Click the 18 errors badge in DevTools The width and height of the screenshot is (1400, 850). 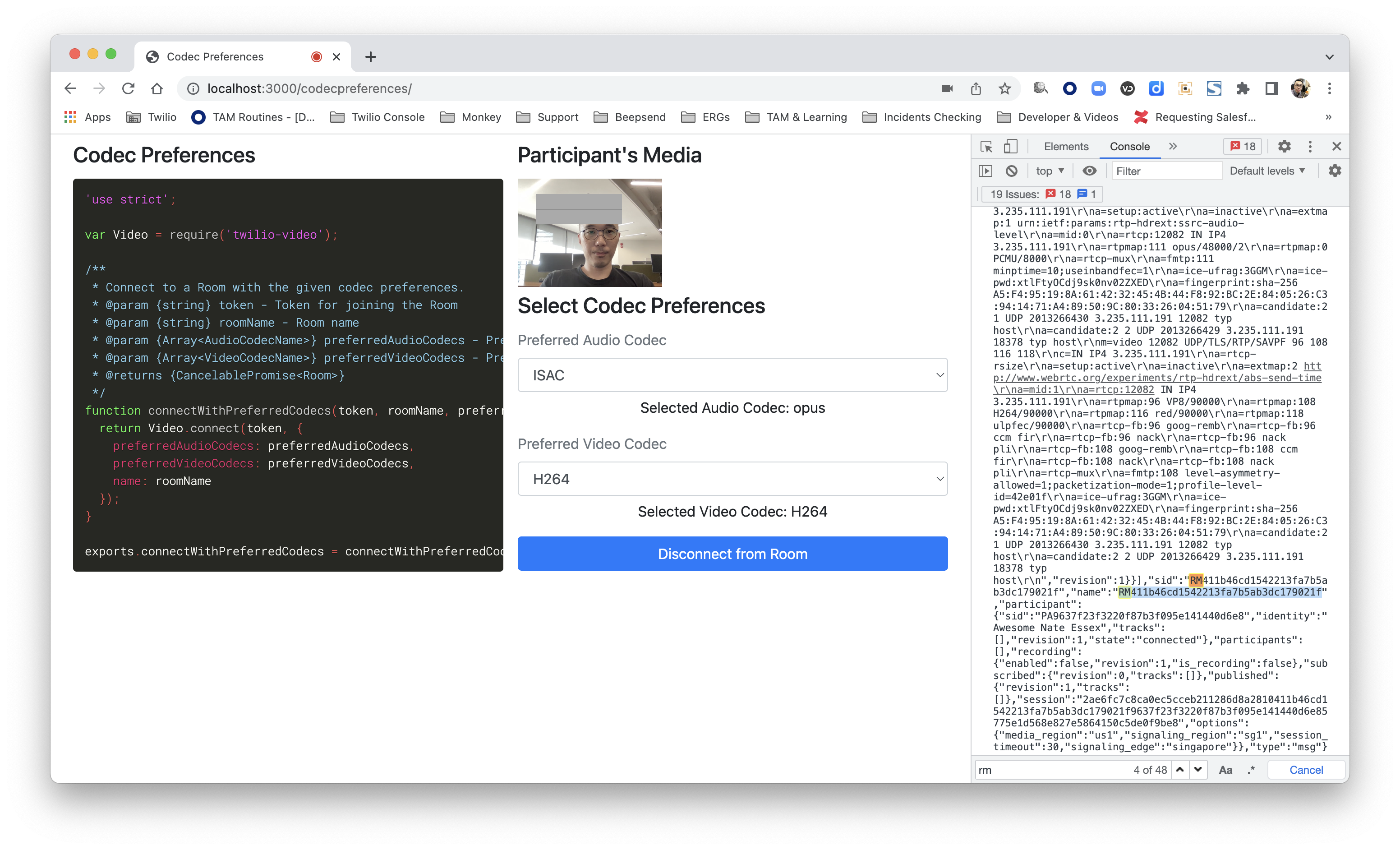point(1243,147)
